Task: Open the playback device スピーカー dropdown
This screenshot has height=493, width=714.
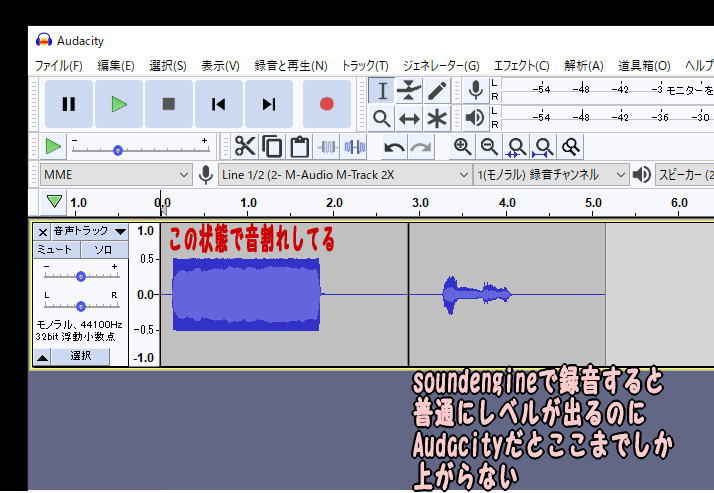Action: pyautogui.click(x=684, y=175)
